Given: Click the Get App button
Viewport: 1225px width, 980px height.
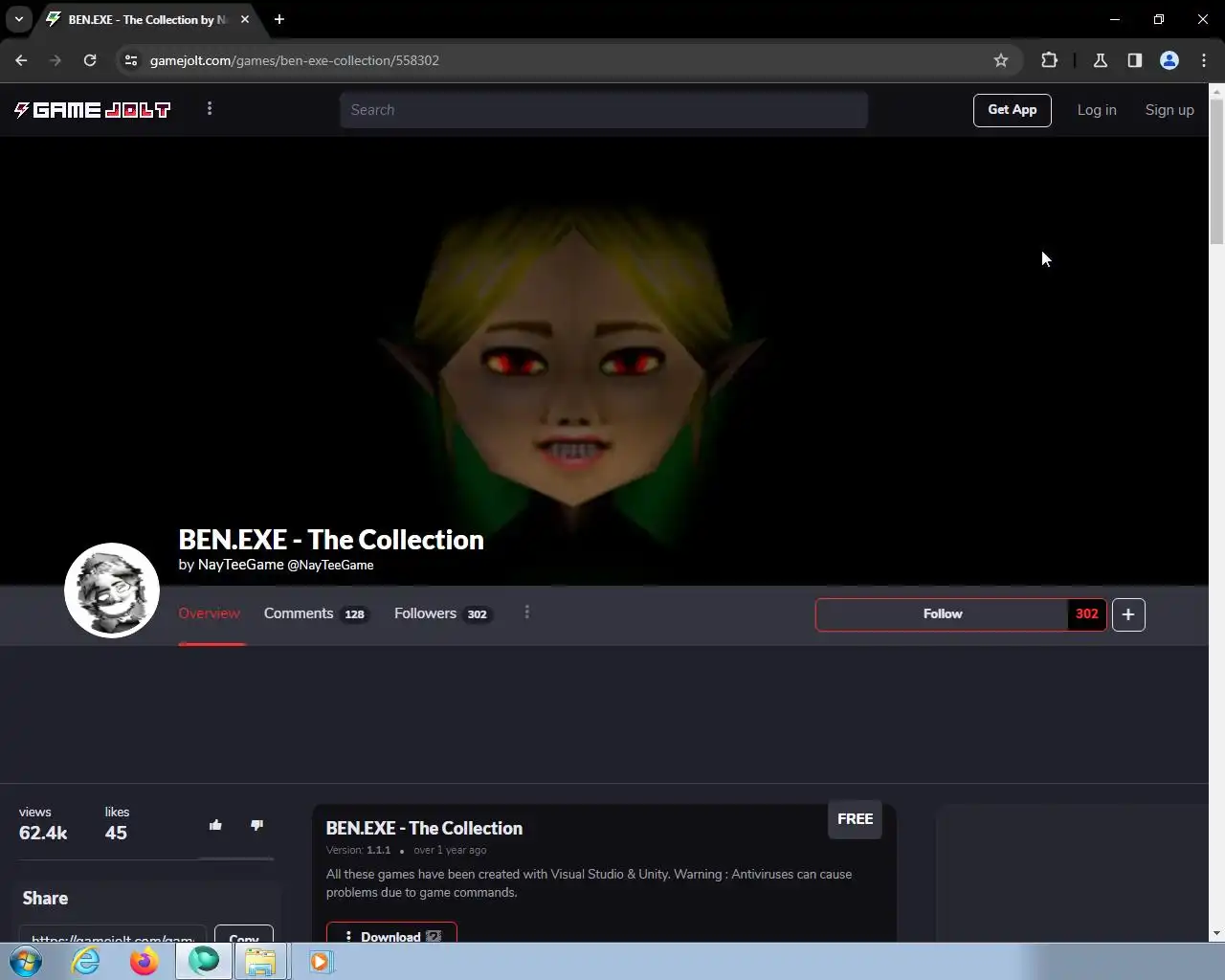Looking at the screenshot, I should point(1013,110).
